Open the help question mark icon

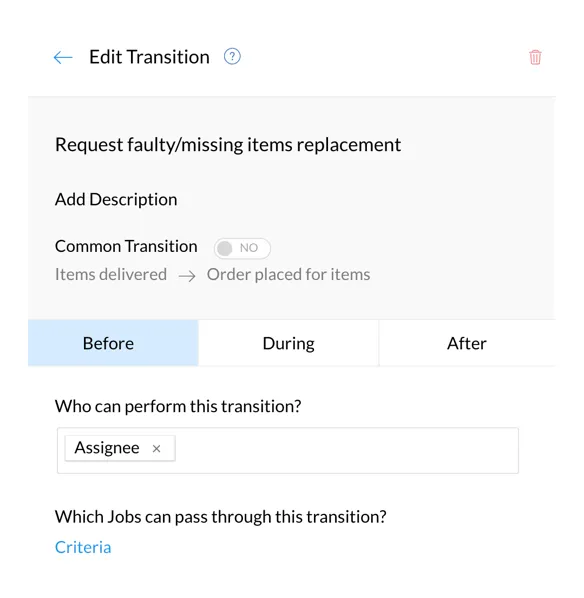tap(232, 56)
